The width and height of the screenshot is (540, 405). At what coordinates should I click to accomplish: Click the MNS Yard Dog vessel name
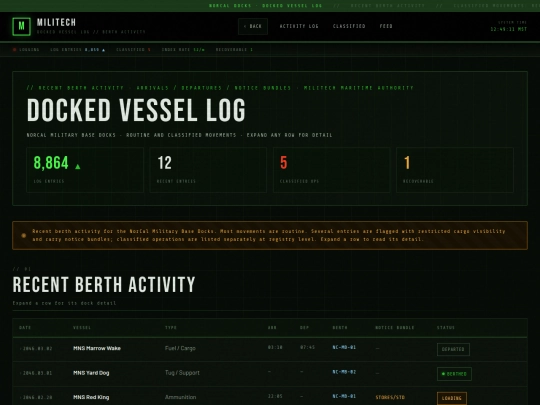pyautogui.click(x=91, y=373)
